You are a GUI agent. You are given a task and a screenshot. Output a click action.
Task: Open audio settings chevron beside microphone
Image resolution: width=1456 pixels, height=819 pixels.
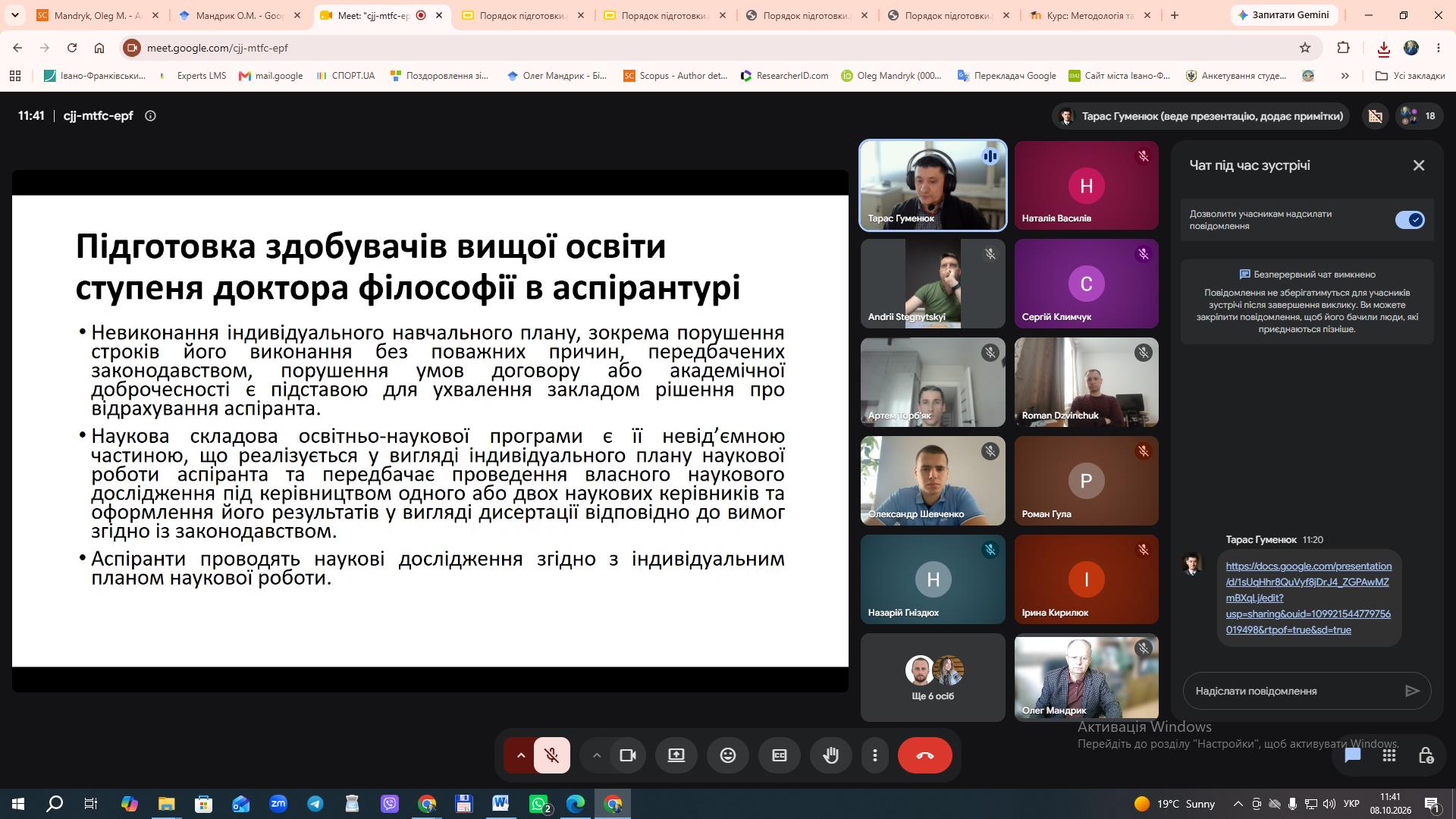tap(521, 755)
